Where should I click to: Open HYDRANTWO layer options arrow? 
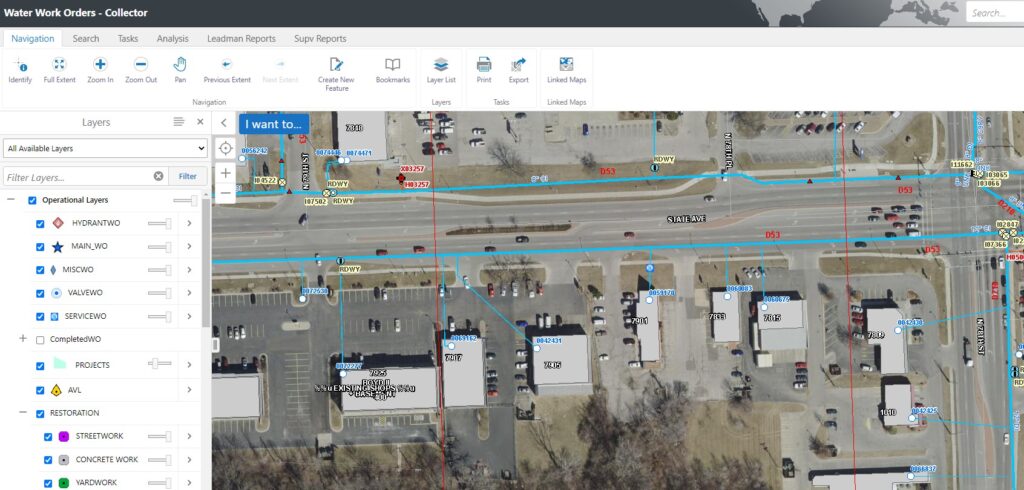189,223
